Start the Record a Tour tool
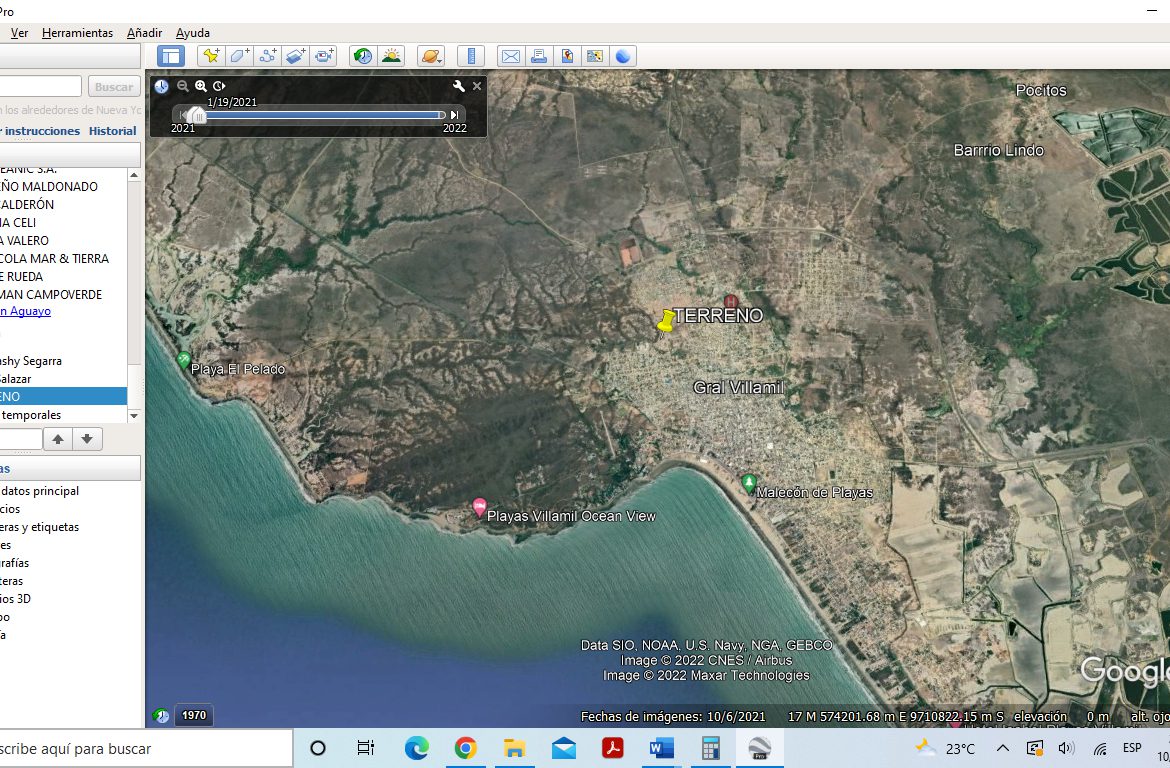The width and height of the screenshot is (1170, 768). tap(324, 56)
